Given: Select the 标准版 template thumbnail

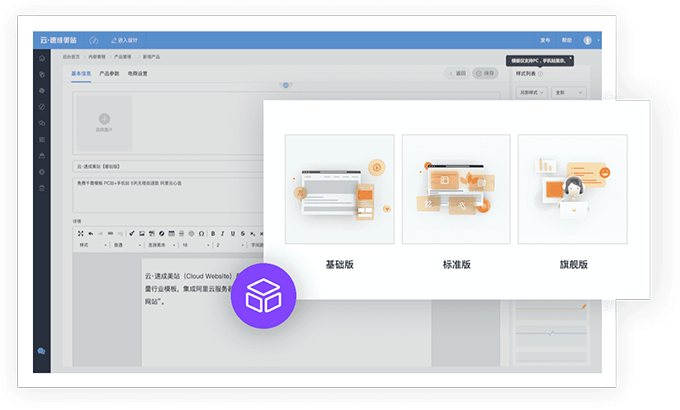Looking at the screenshot, I should pyautogui.click(x=456, y=189).
